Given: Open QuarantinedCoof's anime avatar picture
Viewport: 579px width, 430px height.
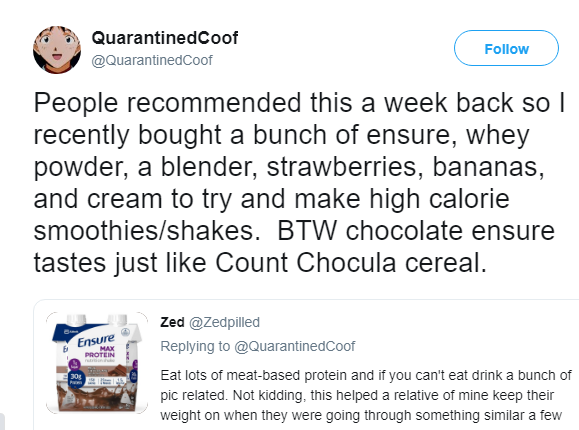Looking at the screenshot, I should coord(57,50).
